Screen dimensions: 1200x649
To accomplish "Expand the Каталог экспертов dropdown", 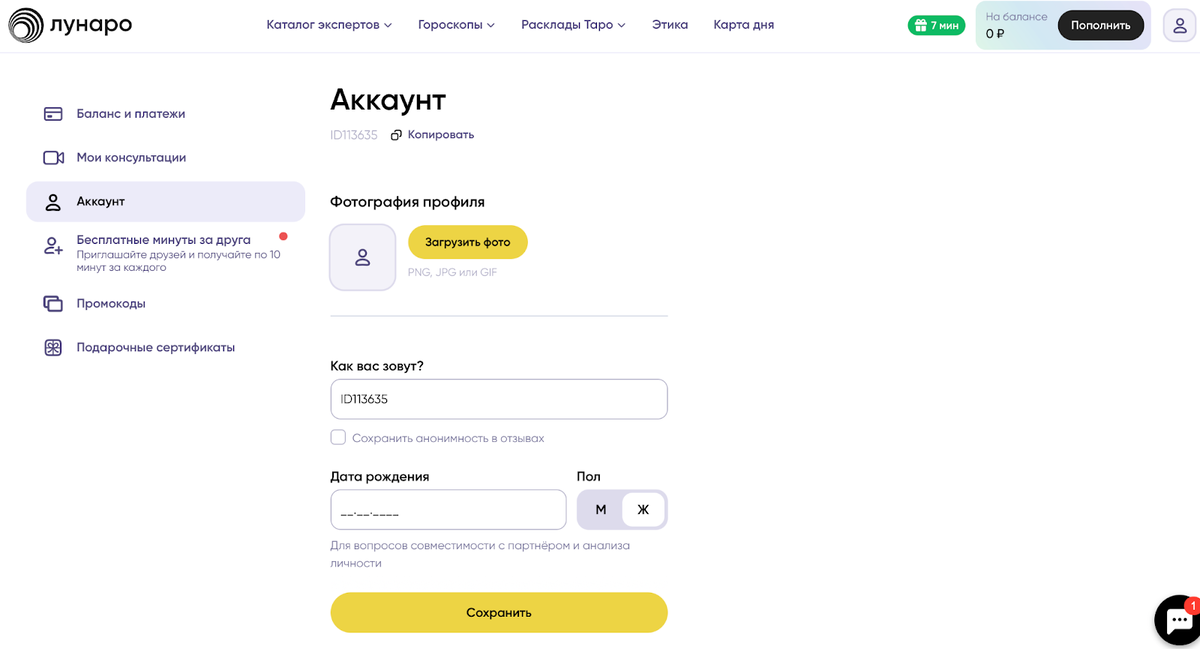I will [329, 25].
